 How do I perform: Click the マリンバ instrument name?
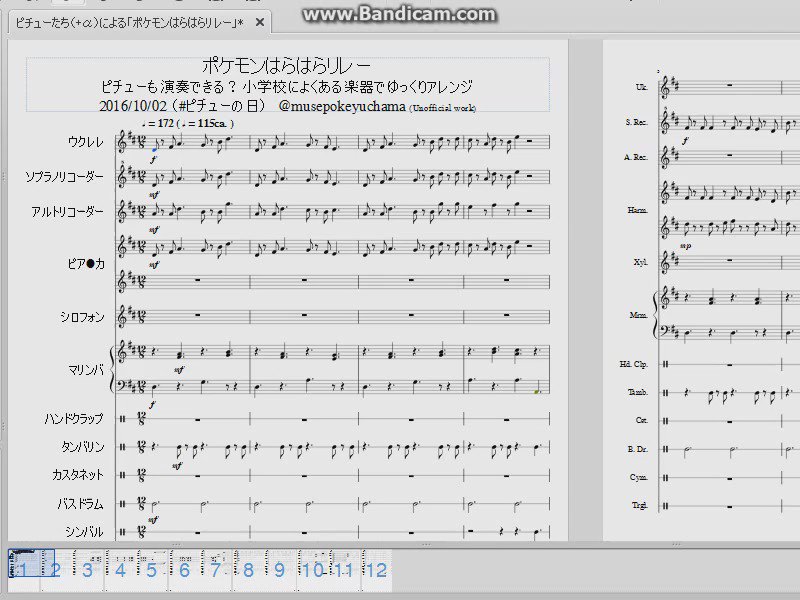coord(86,370)
